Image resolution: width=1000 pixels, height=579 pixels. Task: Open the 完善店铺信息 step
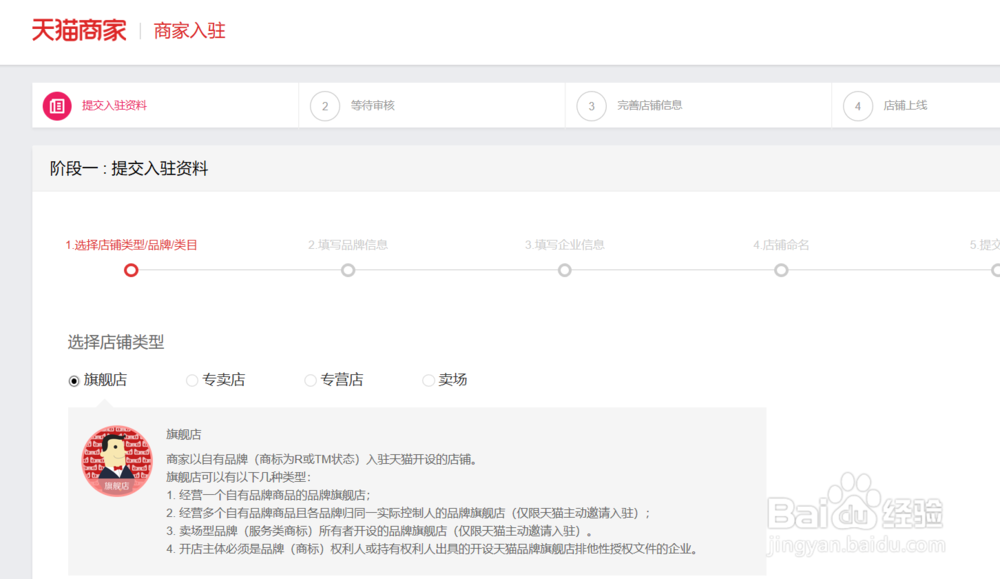[x=649, y=106]
